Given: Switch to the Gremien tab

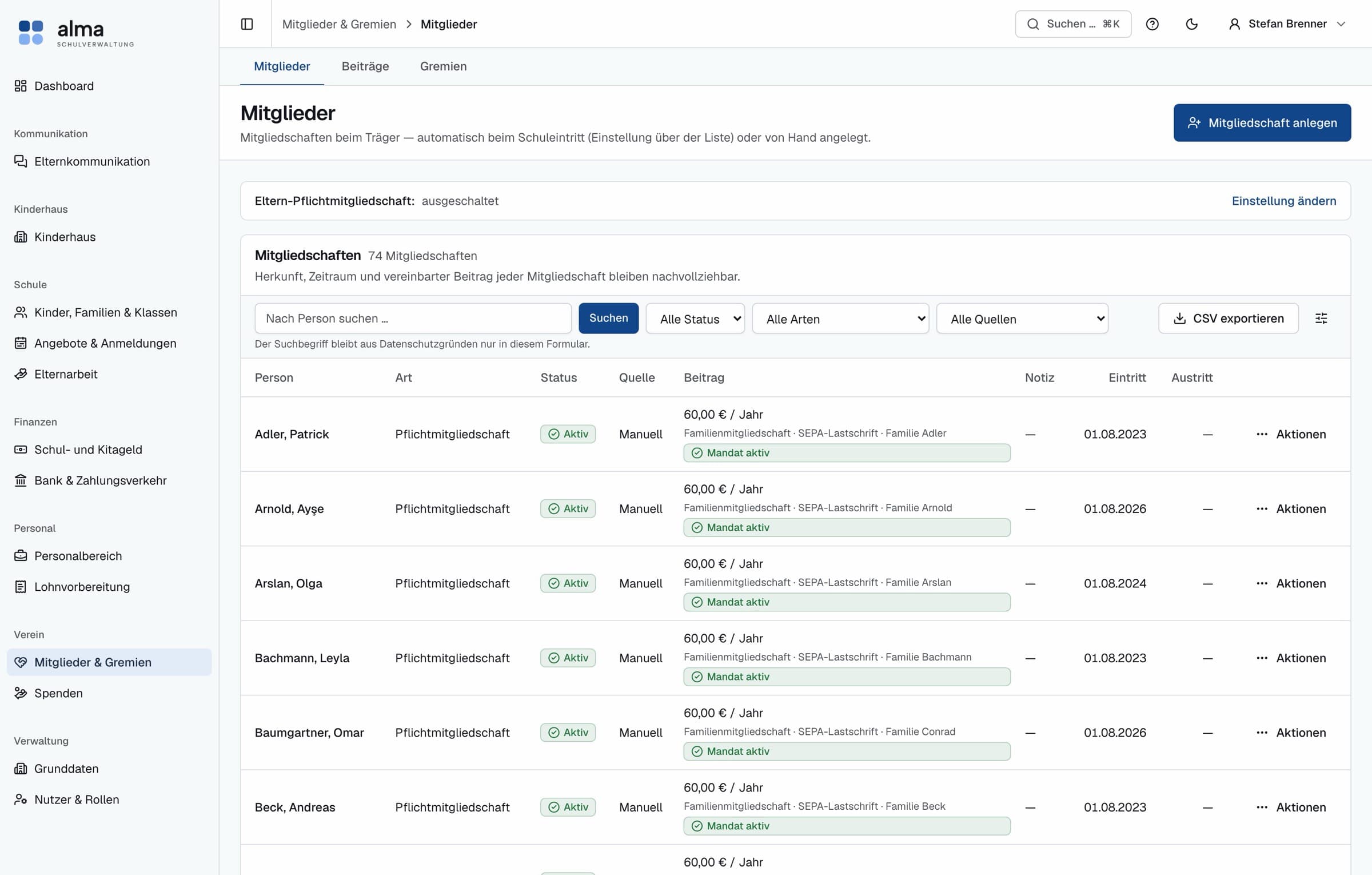Looking at the screenshot, I should tap(444, 66).
